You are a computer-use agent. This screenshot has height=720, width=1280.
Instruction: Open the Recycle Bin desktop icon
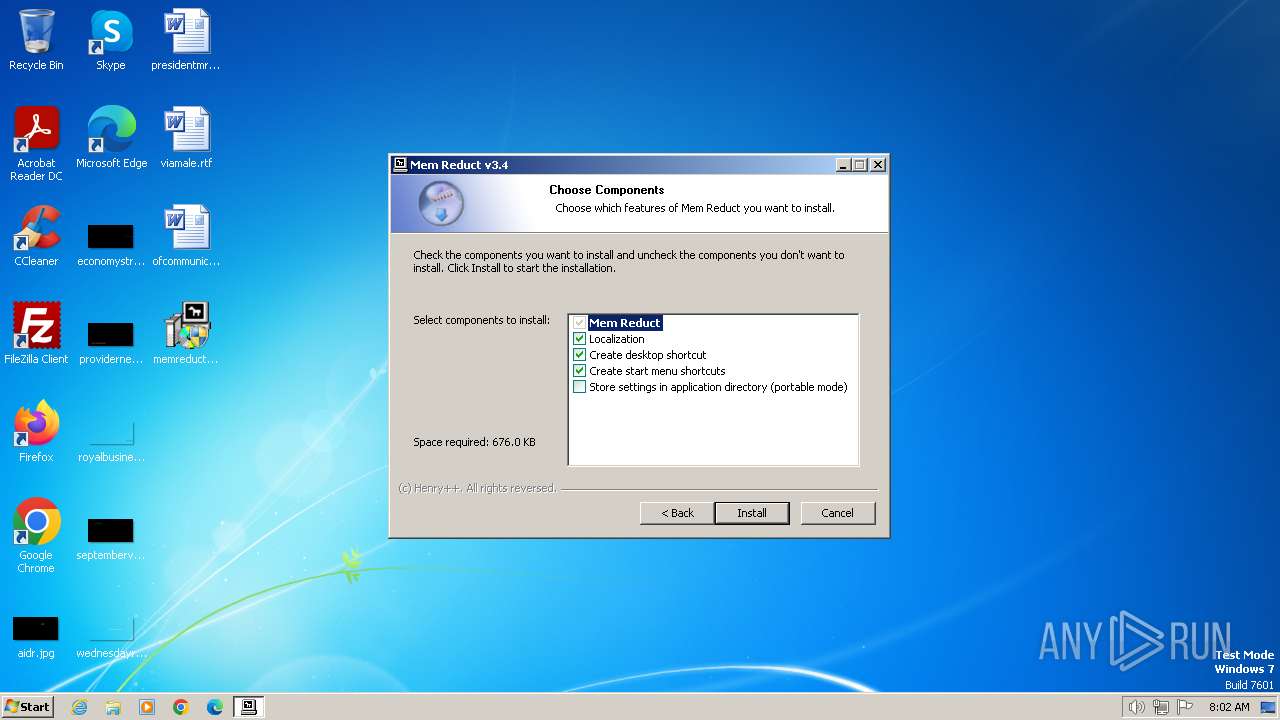click(x=36, y=40)
